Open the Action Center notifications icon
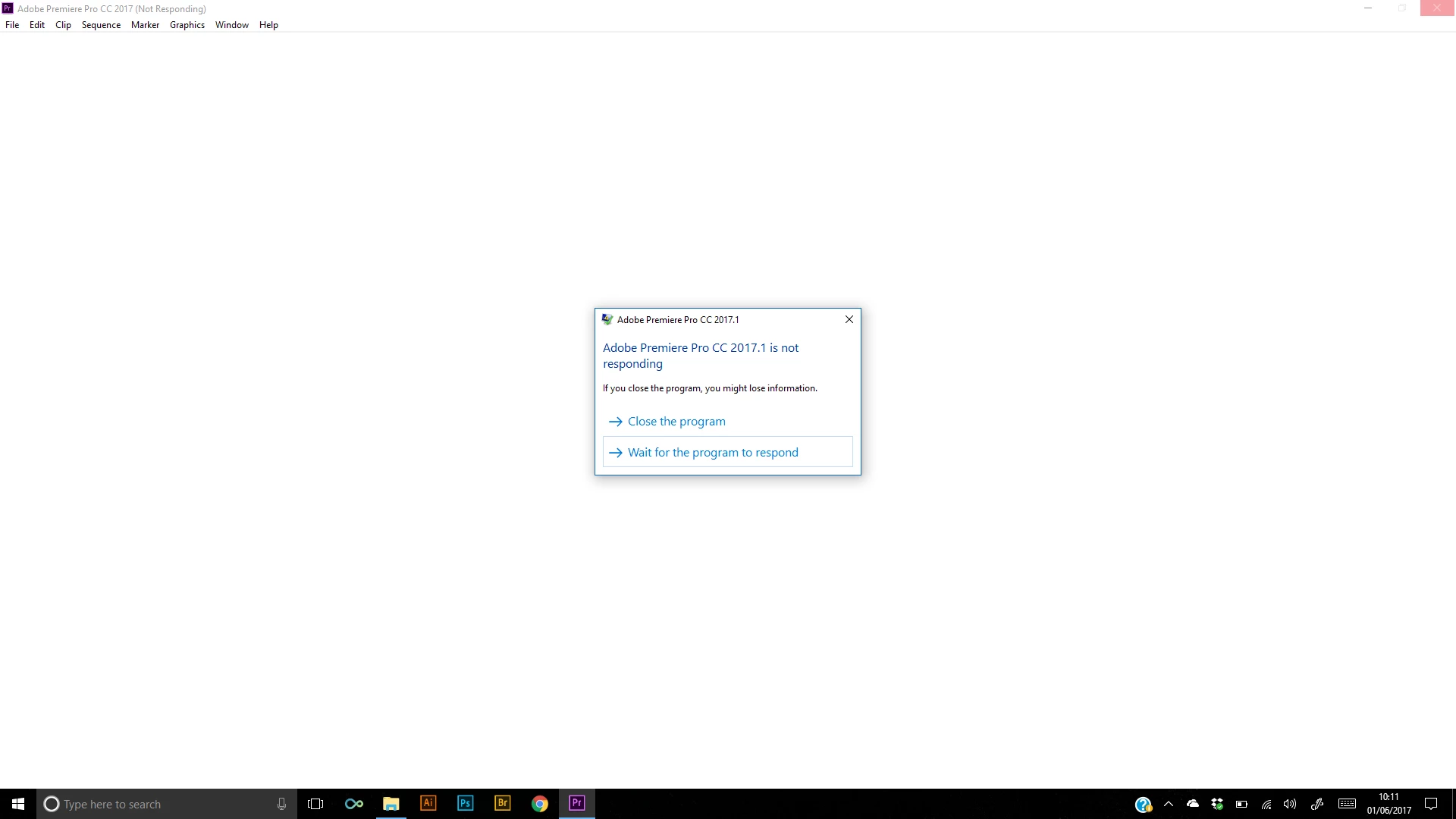The width and height of the screenshot is (1456, 819). [1431, 804]
